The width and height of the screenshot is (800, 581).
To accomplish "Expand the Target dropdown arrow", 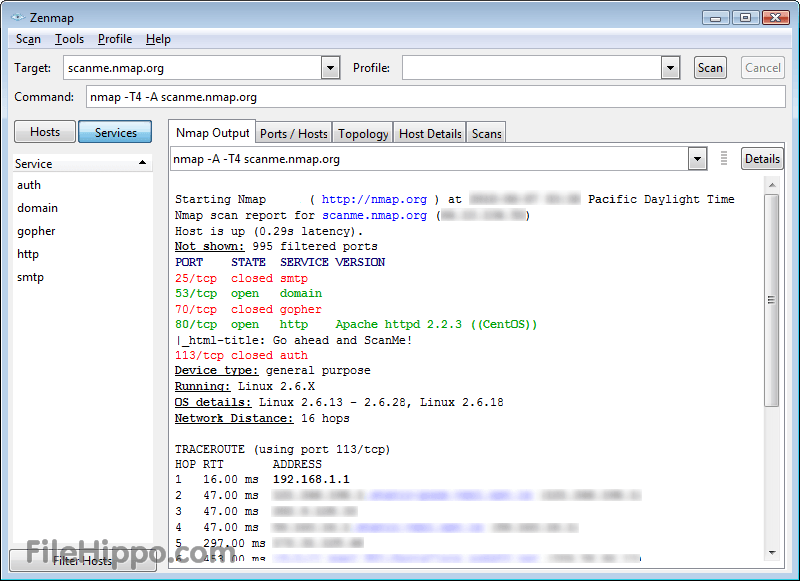I will [331, 68].
